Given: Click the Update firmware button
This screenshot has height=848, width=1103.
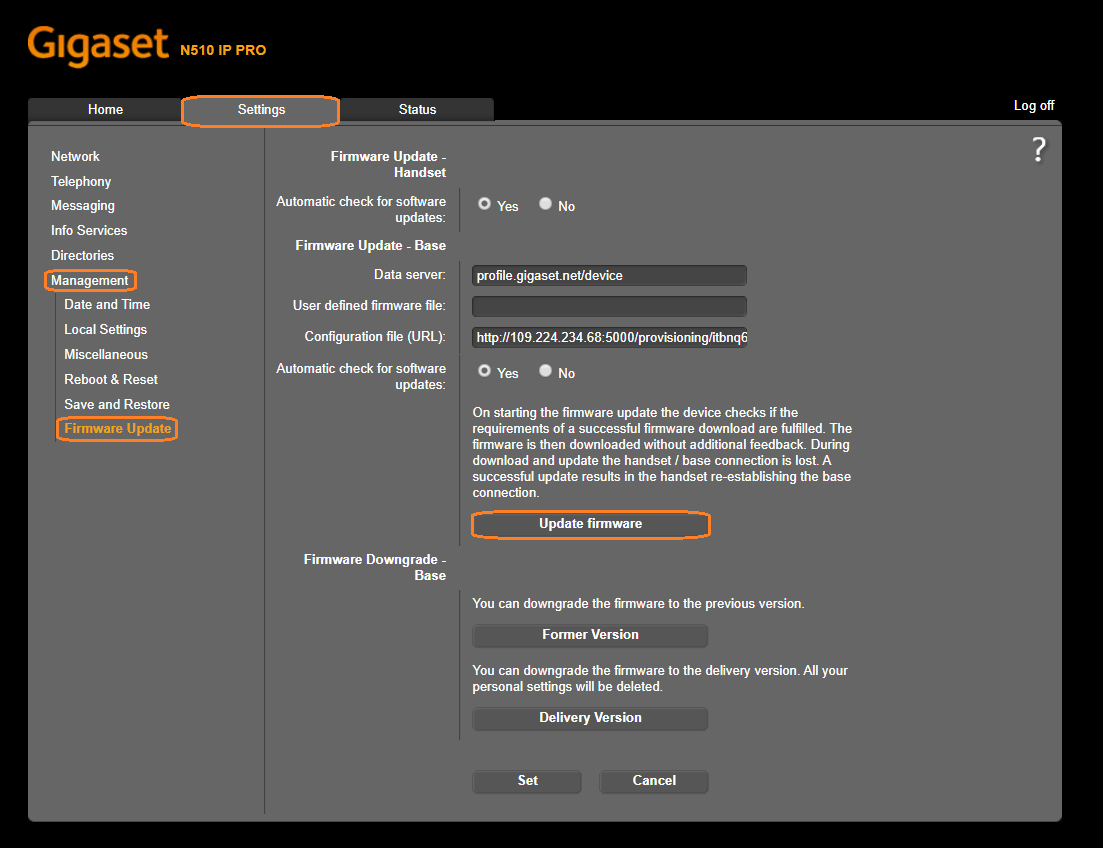Looking at the screenshot, I should (590, 524).
